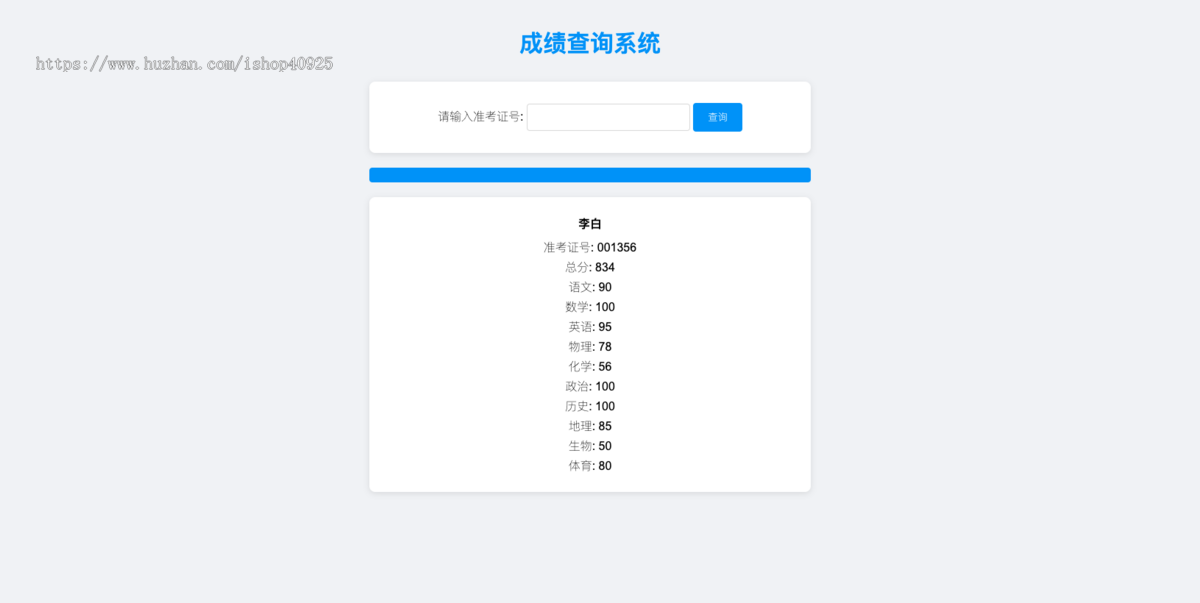Select the student name 李白
Viewport: 1200px width, 603px height.
[x=590, y=224]
